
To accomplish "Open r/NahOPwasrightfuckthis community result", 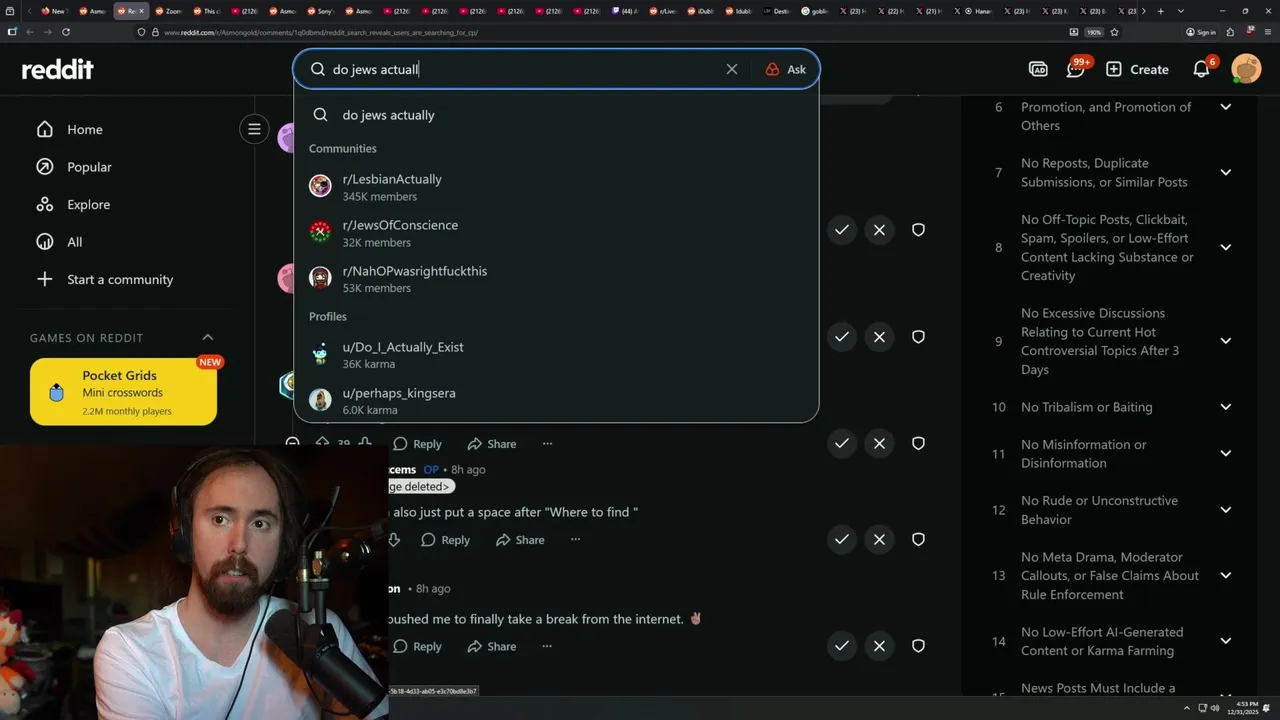I will [556, 279].
